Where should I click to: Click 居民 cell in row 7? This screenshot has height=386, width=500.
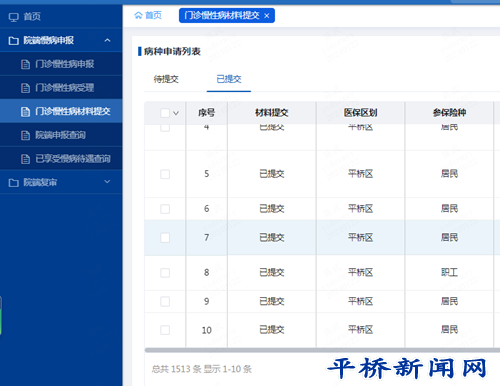click(449, 237)
